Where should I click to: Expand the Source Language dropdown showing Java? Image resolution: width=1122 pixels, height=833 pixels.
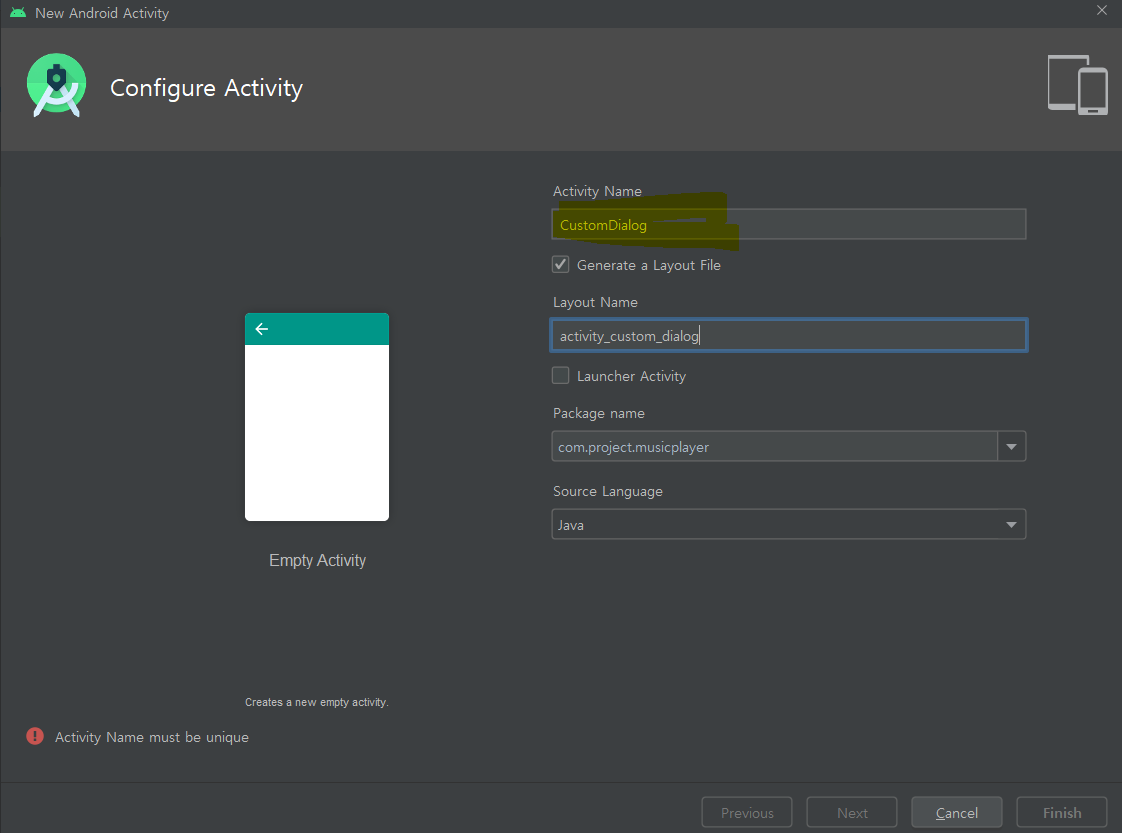pyautogui.click(x=789, y=525)
